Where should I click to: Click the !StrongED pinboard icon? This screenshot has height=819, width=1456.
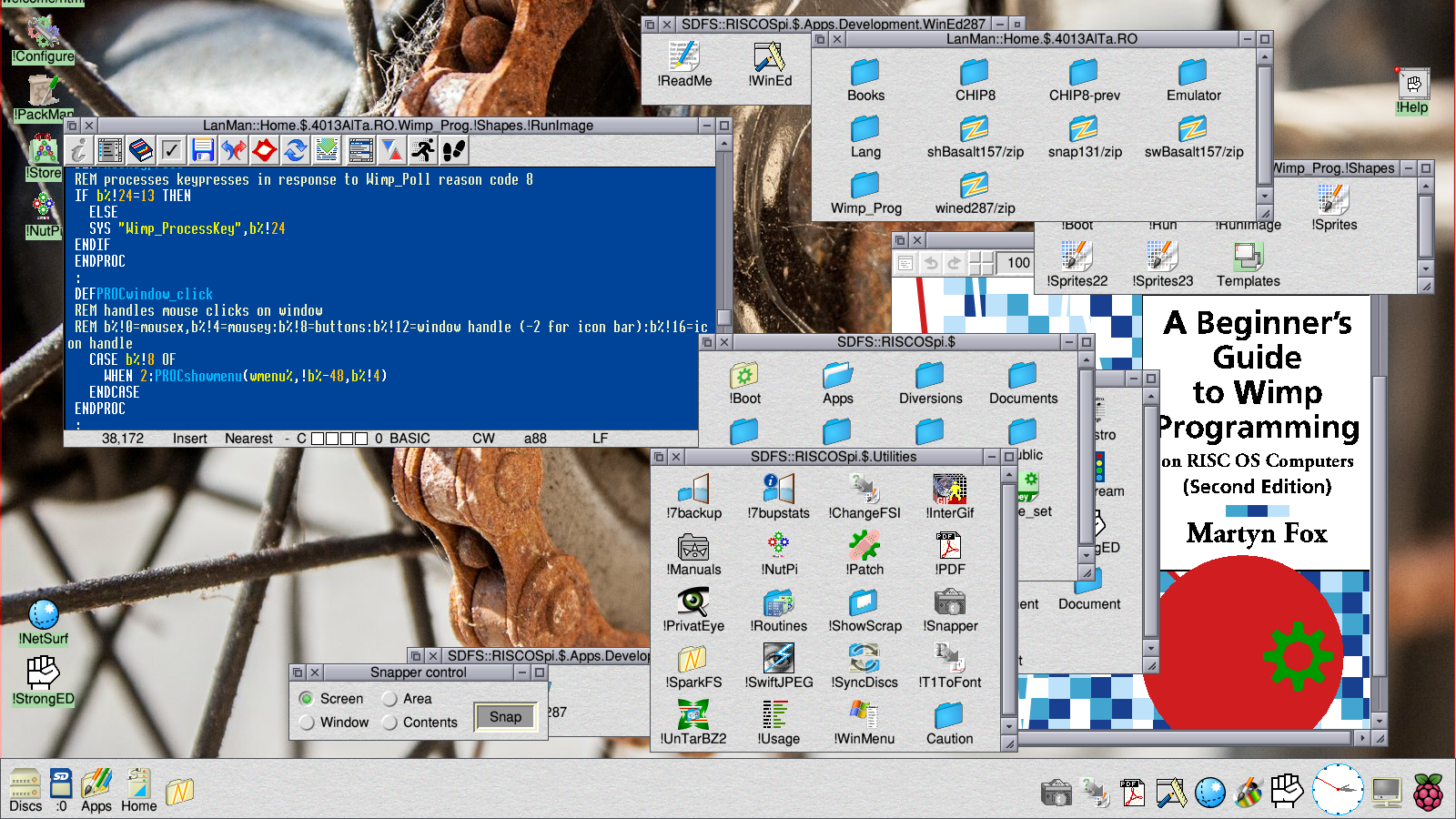pyautogui.click(x=43, y=682)
